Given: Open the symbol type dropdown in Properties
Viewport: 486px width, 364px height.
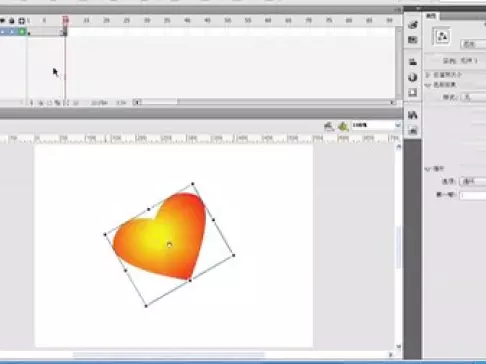Looking at the screenshot, I should pos(473,44).
